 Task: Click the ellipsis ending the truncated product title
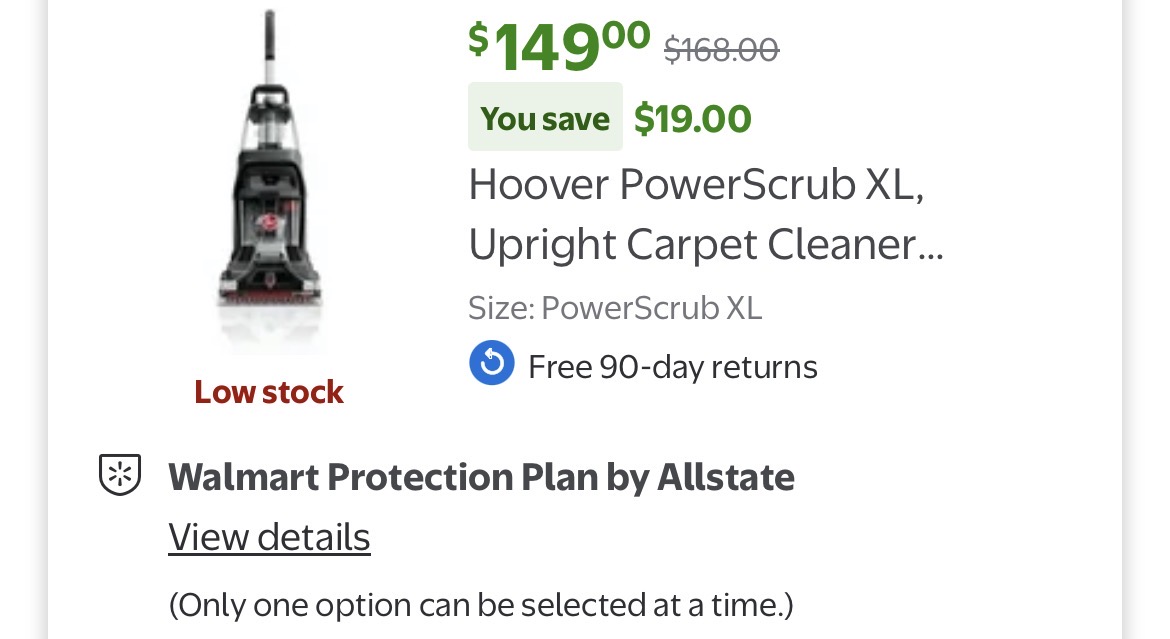tap(930, 250)
